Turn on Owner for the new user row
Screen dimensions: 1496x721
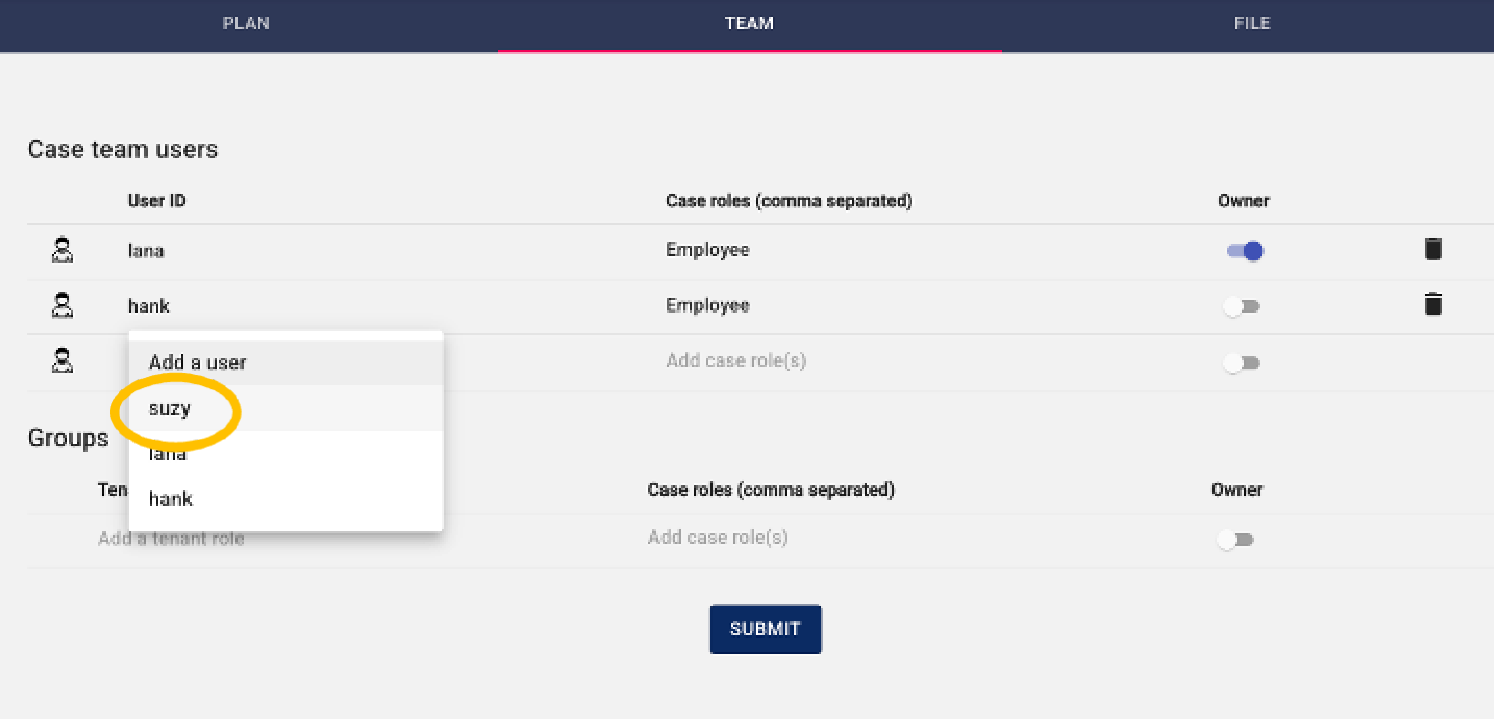pyautogui.click(x=1242, y=362)
